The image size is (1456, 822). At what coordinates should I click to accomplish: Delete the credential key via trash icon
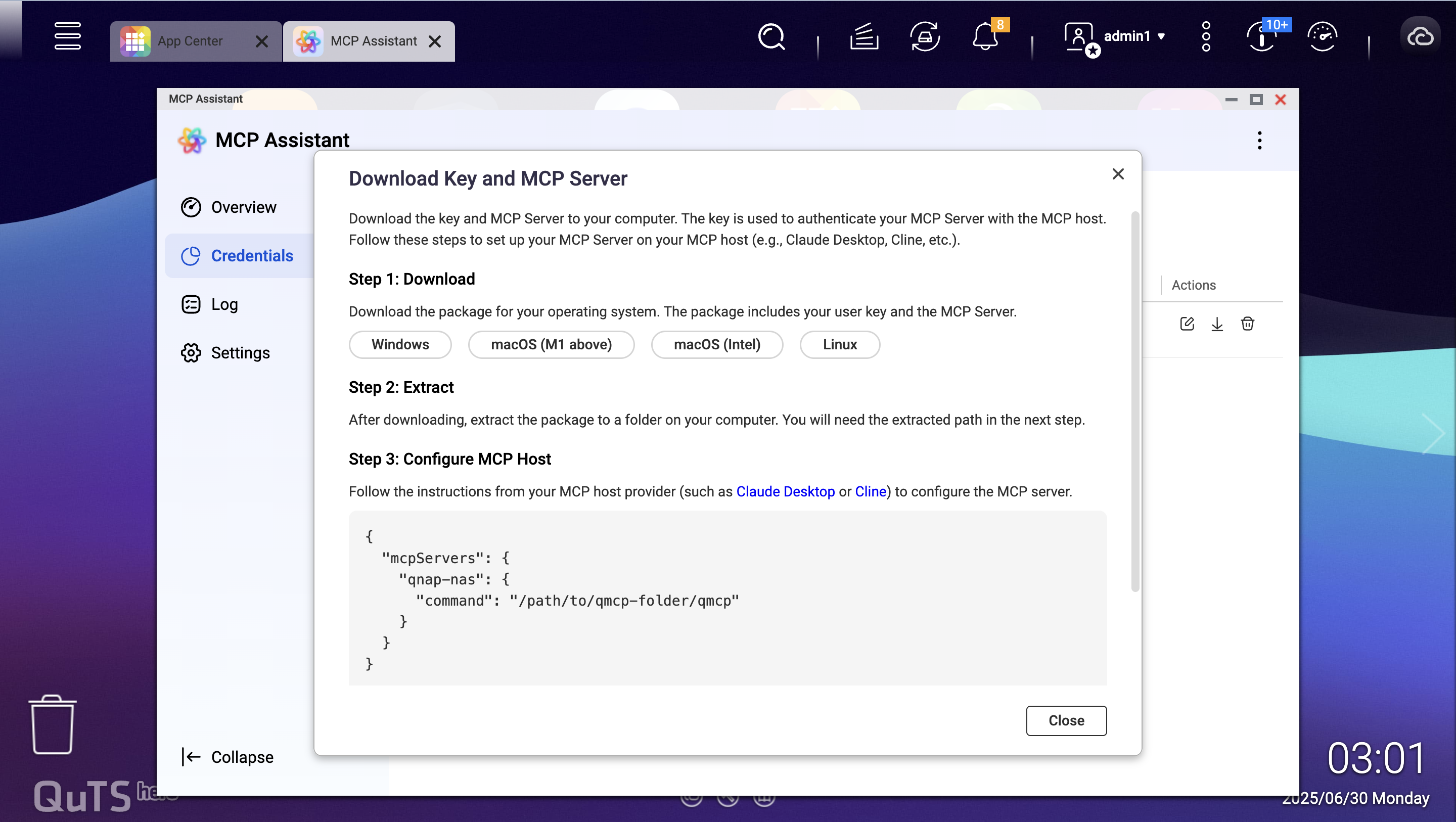coord(1248,324)
